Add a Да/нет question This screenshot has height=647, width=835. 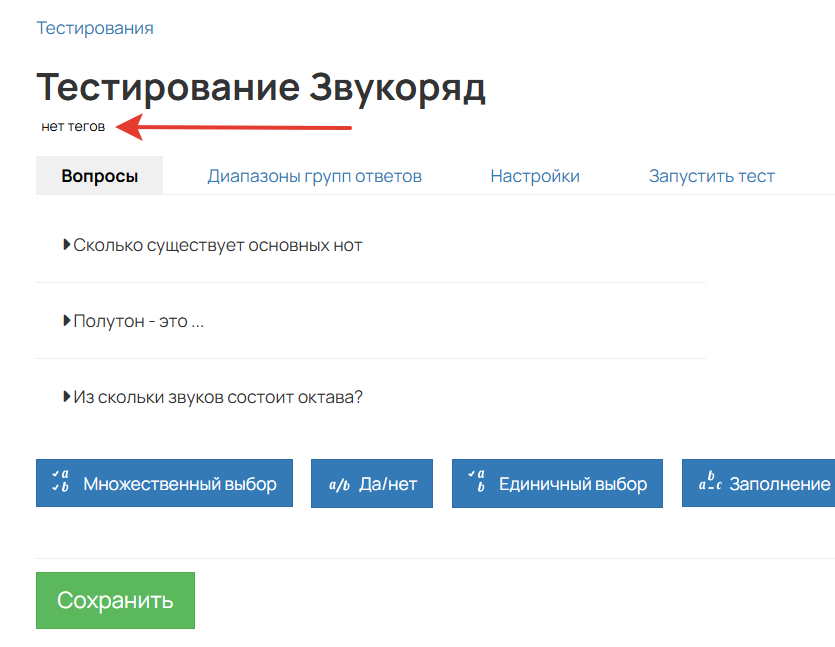[x=371, y=483]
